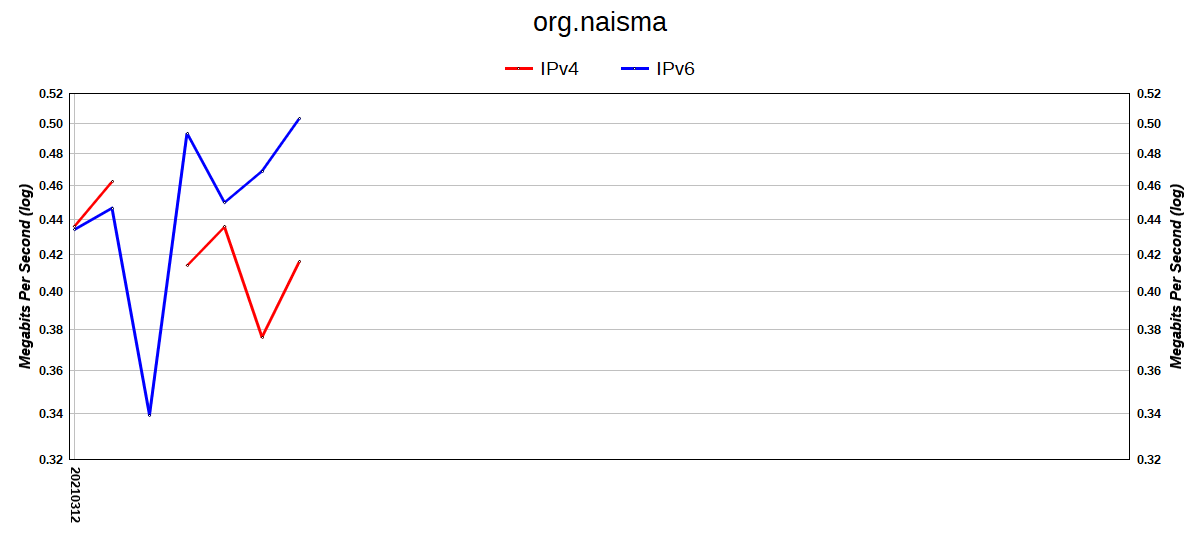Toggle the IPv4 series via its legend label
The height and width of the screenshot is (550, 1200).
(559, 69)
